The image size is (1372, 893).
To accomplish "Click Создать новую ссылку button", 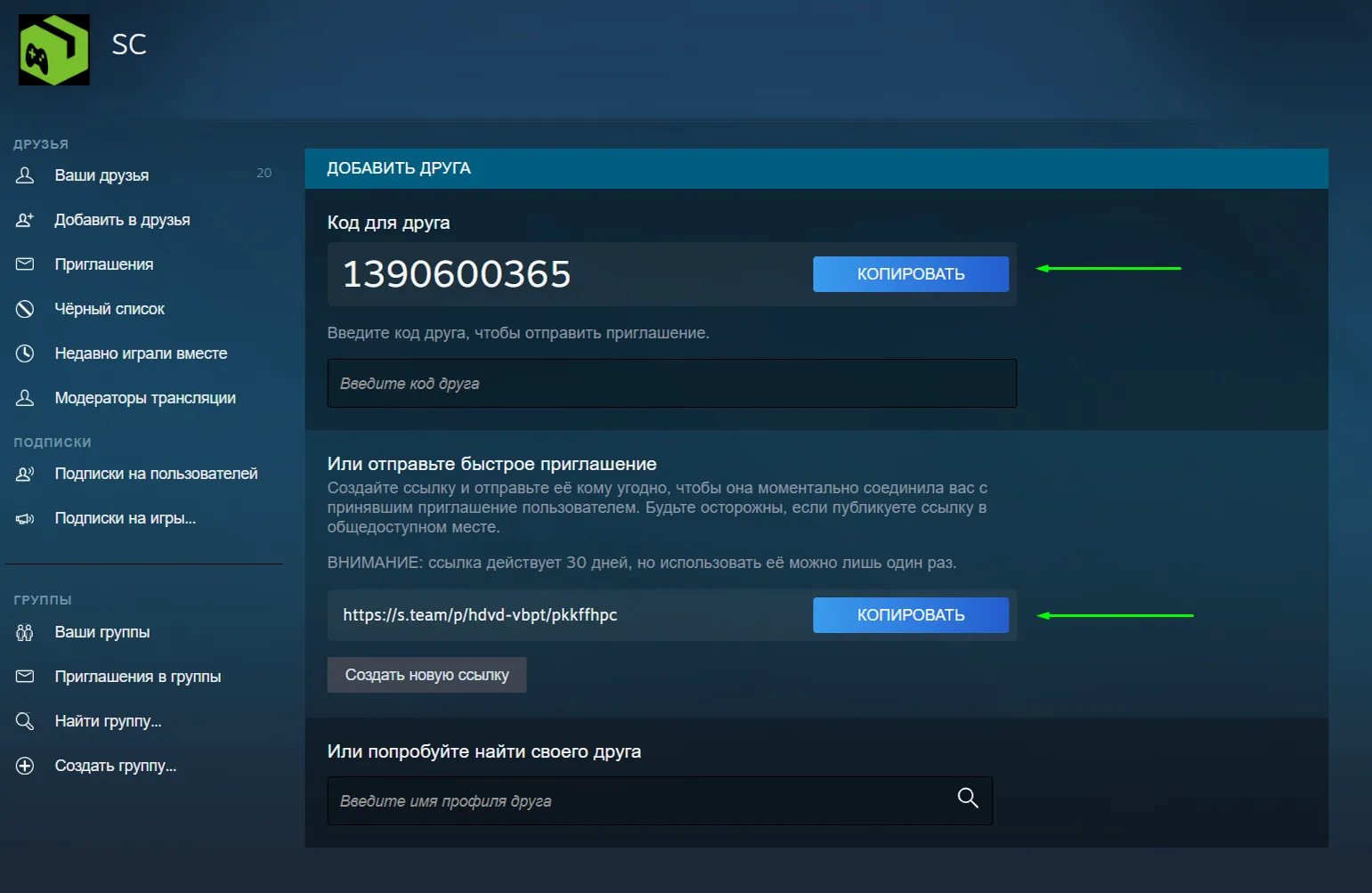I will coord(427,675).
